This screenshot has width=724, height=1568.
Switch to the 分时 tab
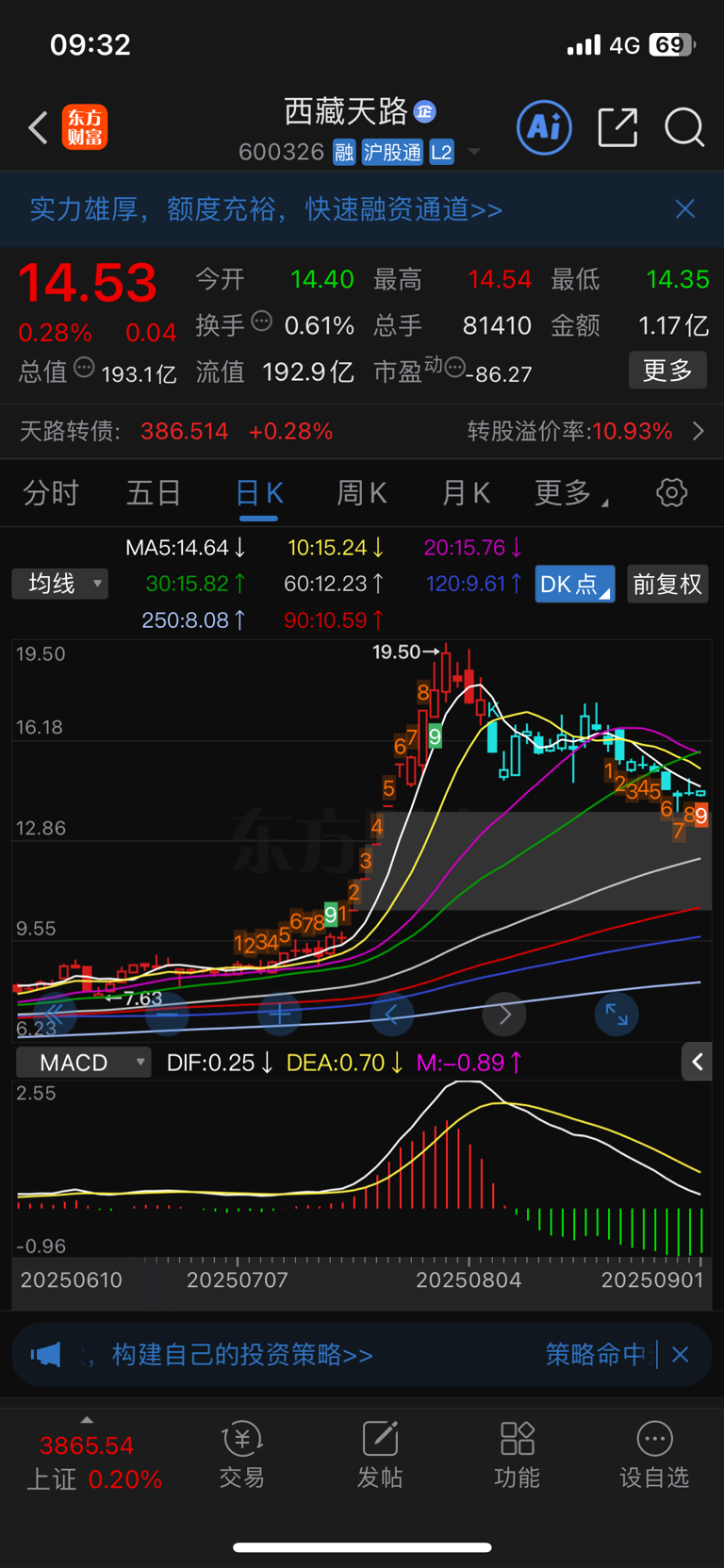pyautogui.click(x=51, y=493)
